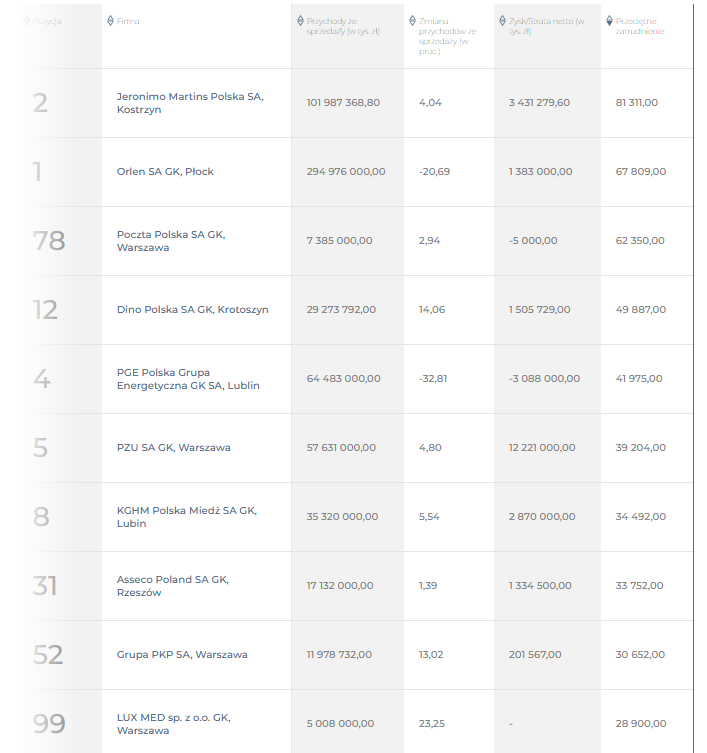The image size is (707, 753).
Task: Click the Zmiana przychodów ze sprzedaży header text
Action: tap(447, 36)
